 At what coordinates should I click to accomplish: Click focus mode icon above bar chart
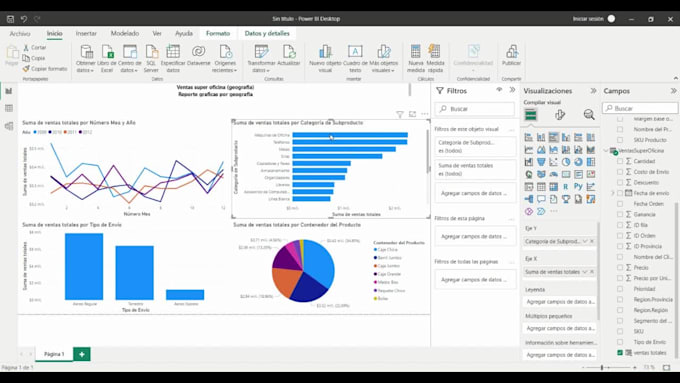[412, 114]
